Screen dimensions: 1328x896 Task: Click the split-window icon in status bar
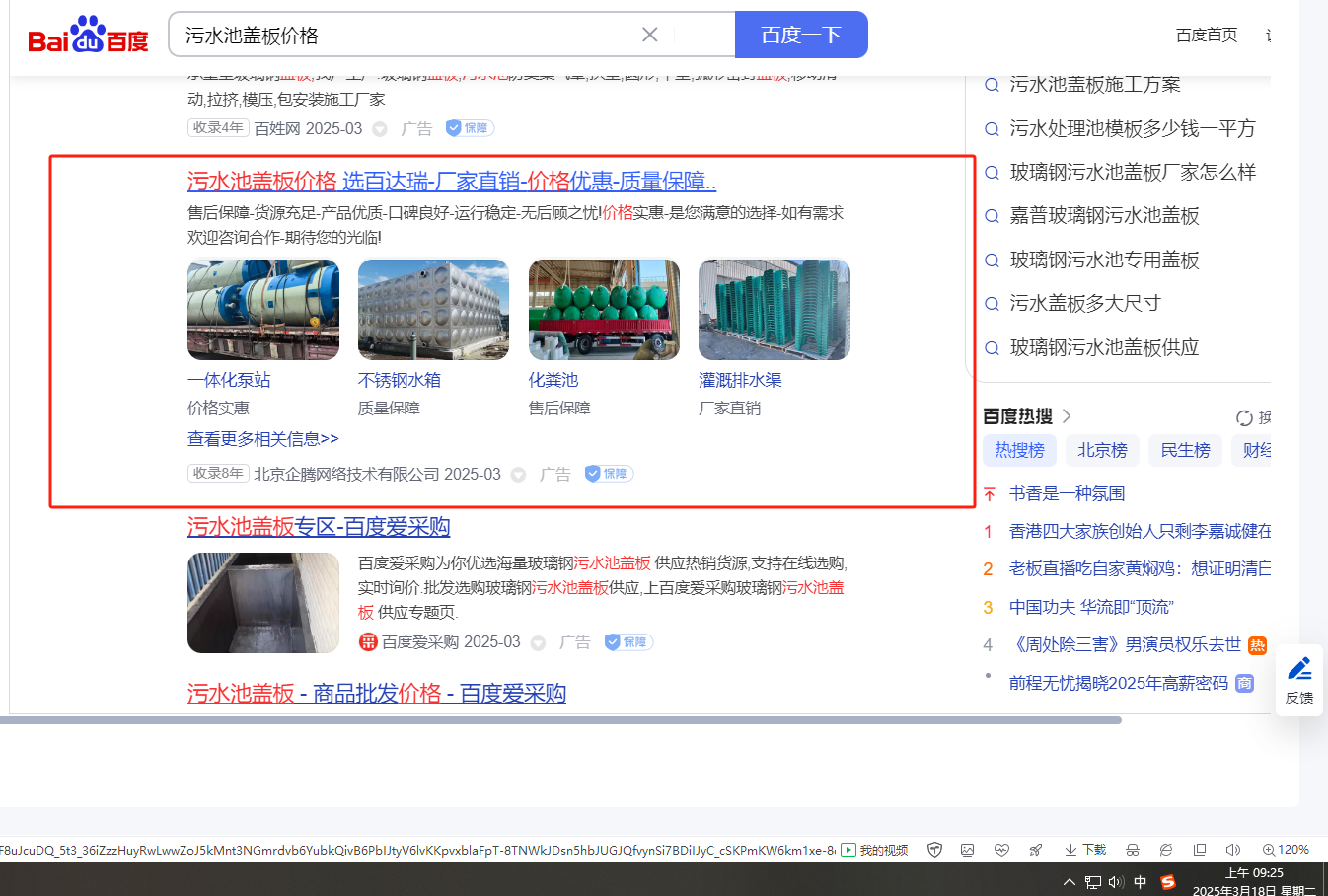(1200, 850)
